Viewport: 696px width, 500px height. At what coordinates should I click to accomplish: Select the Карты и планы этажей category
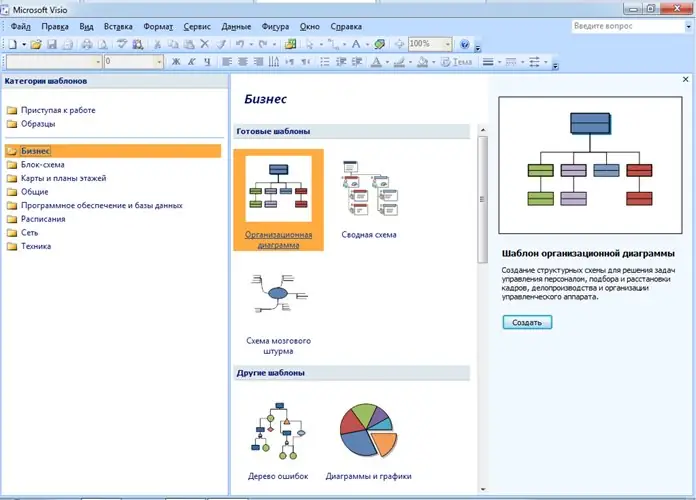tap(63, 178)
